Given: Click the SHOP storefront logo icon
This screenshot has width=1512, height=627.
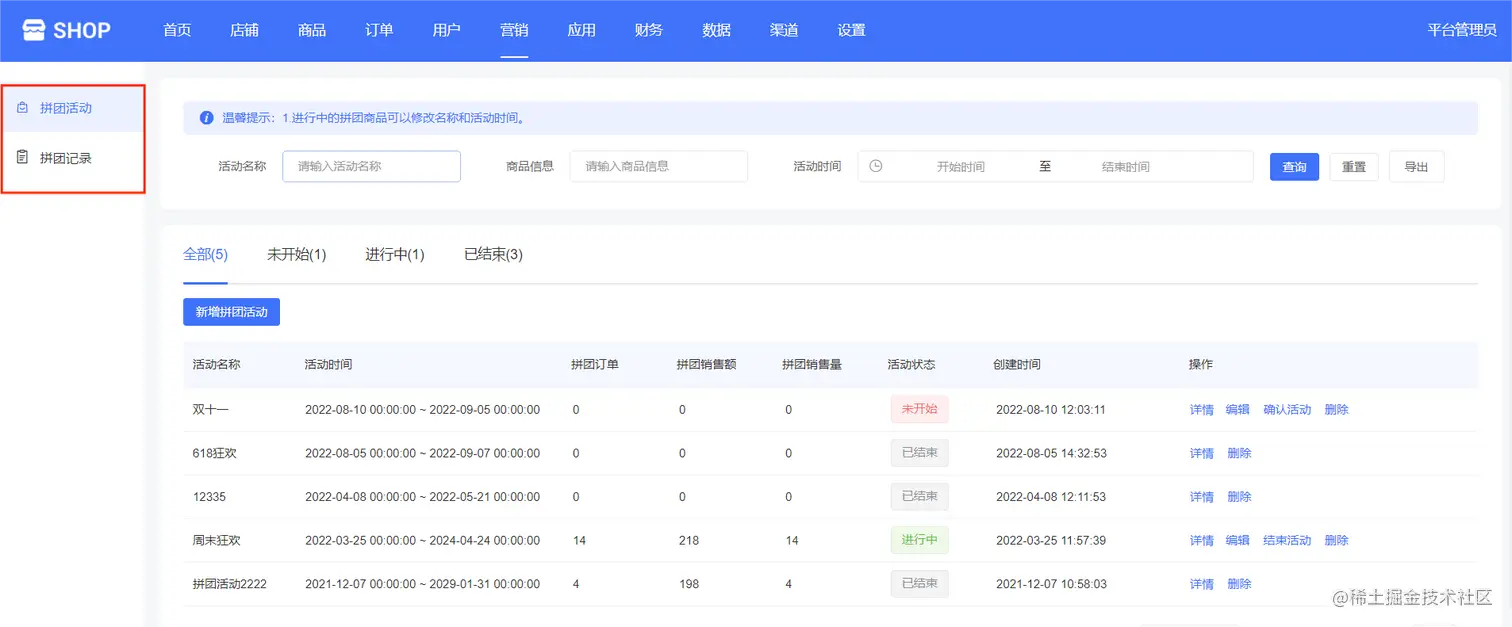Looking at the screenshot, I should 34,30.
